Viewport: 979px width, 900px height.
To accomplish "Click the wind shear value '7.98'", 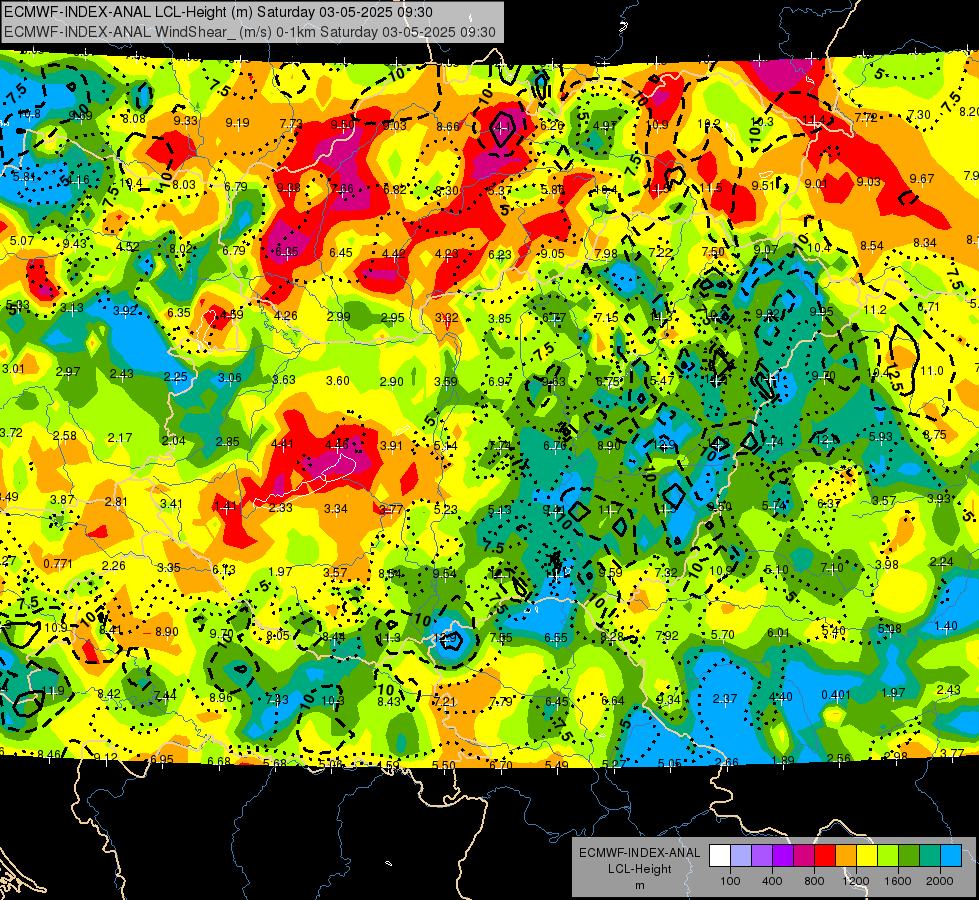I will click(606, 254).
